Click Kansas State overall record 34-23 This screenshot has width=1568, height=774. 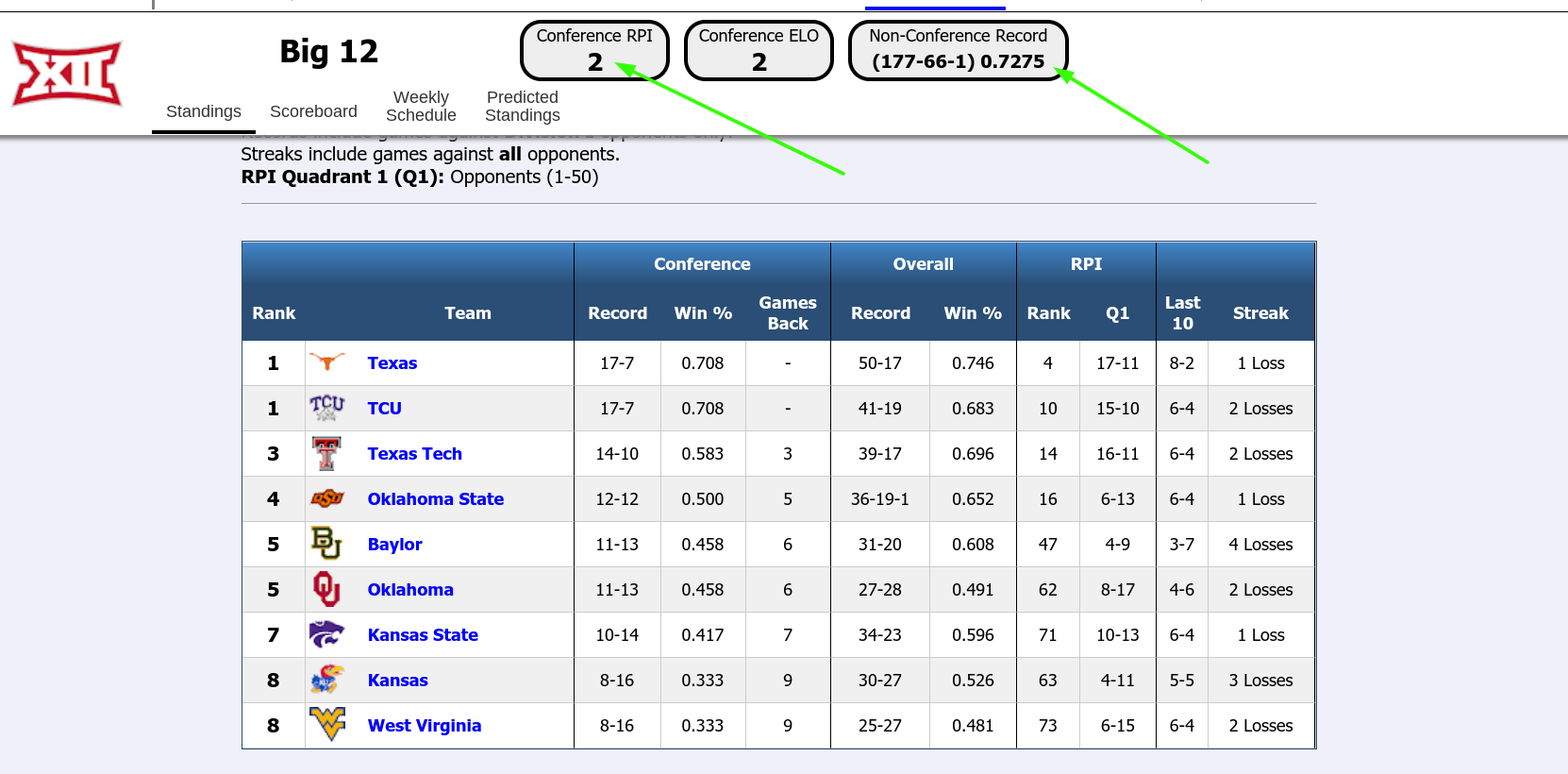[880, 635]
